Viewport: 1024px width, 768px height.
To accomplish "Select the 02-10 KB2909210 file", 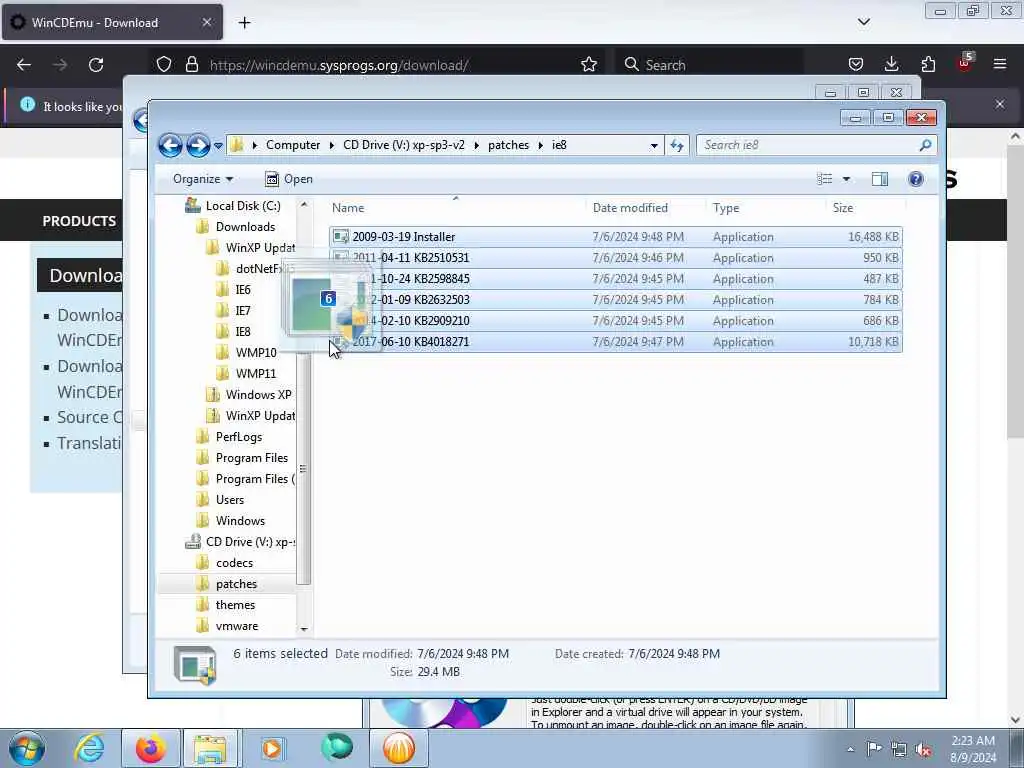I will coord(616,321).
